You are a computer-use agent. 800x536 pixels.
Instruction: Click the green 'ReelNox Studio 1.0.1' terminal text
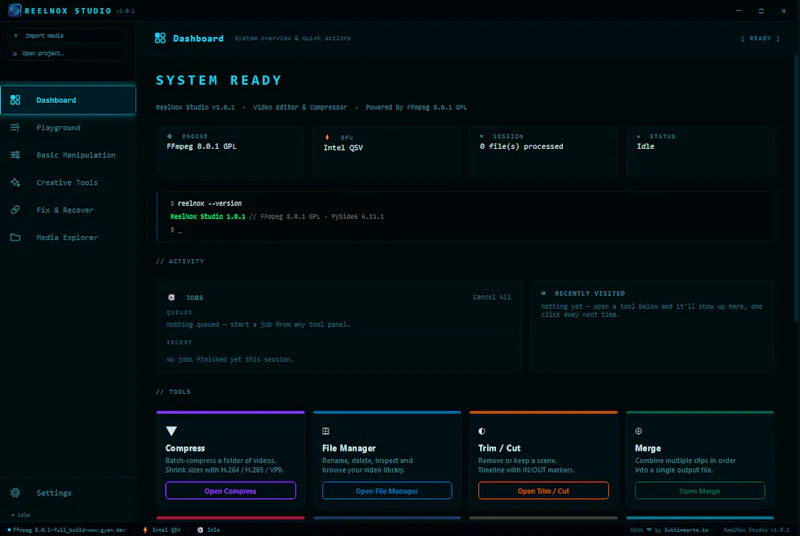click(x=208, y=216)
